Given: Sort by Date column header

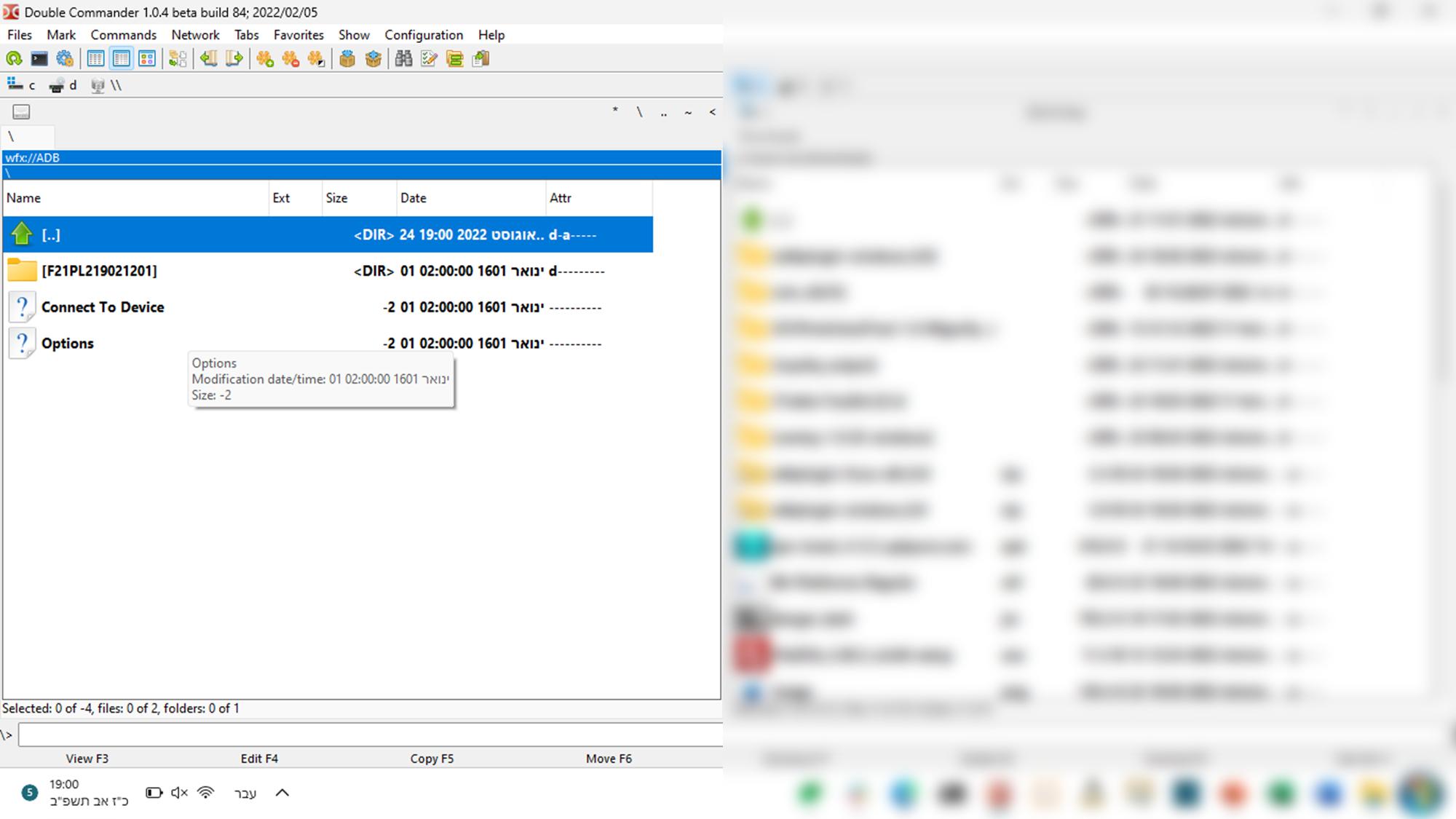Looking at the screenshot, I should click(x=472, y=198).
